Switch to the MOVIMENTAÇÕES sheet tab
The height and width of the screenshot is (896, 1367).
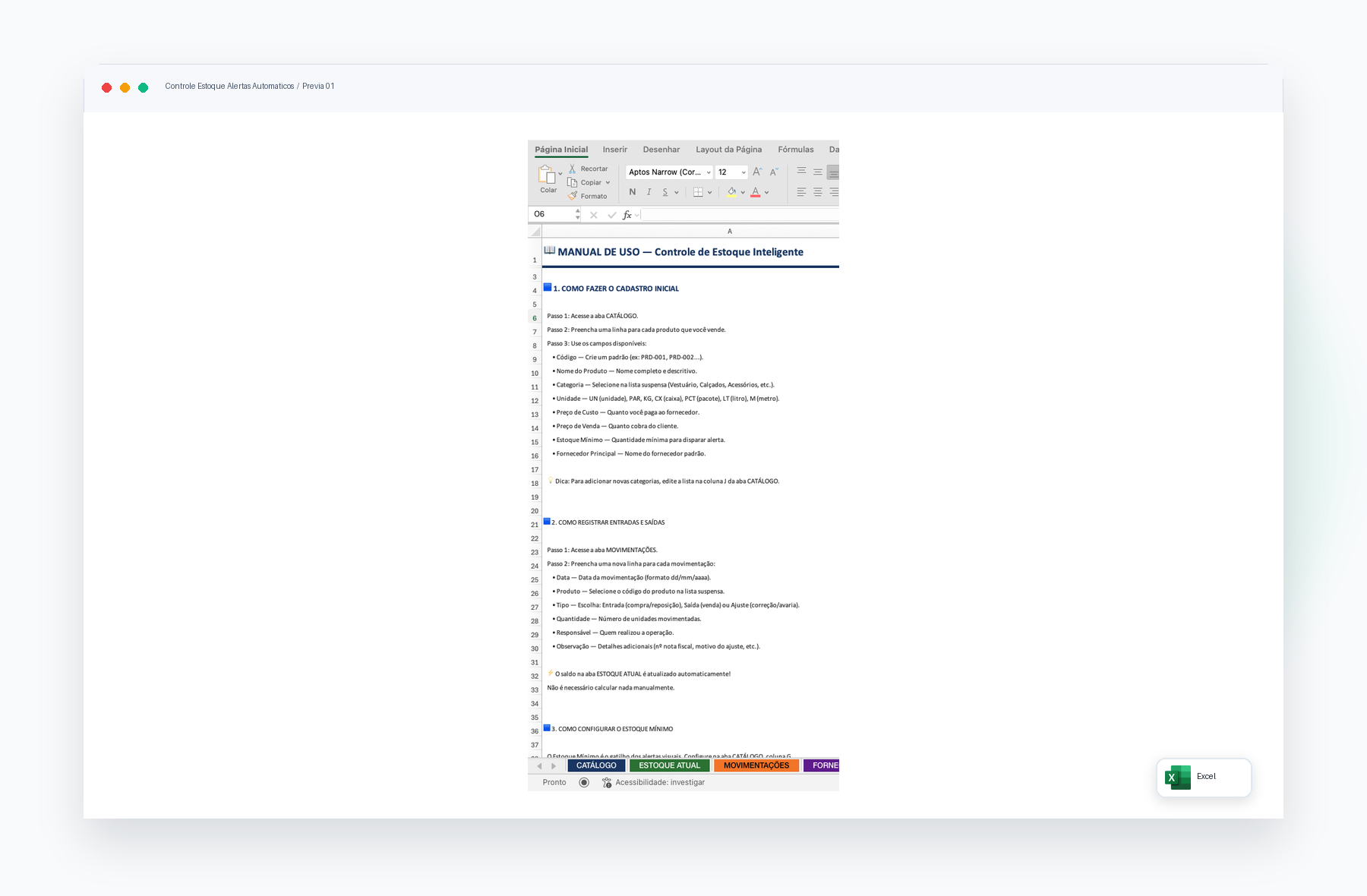point(756,765)
